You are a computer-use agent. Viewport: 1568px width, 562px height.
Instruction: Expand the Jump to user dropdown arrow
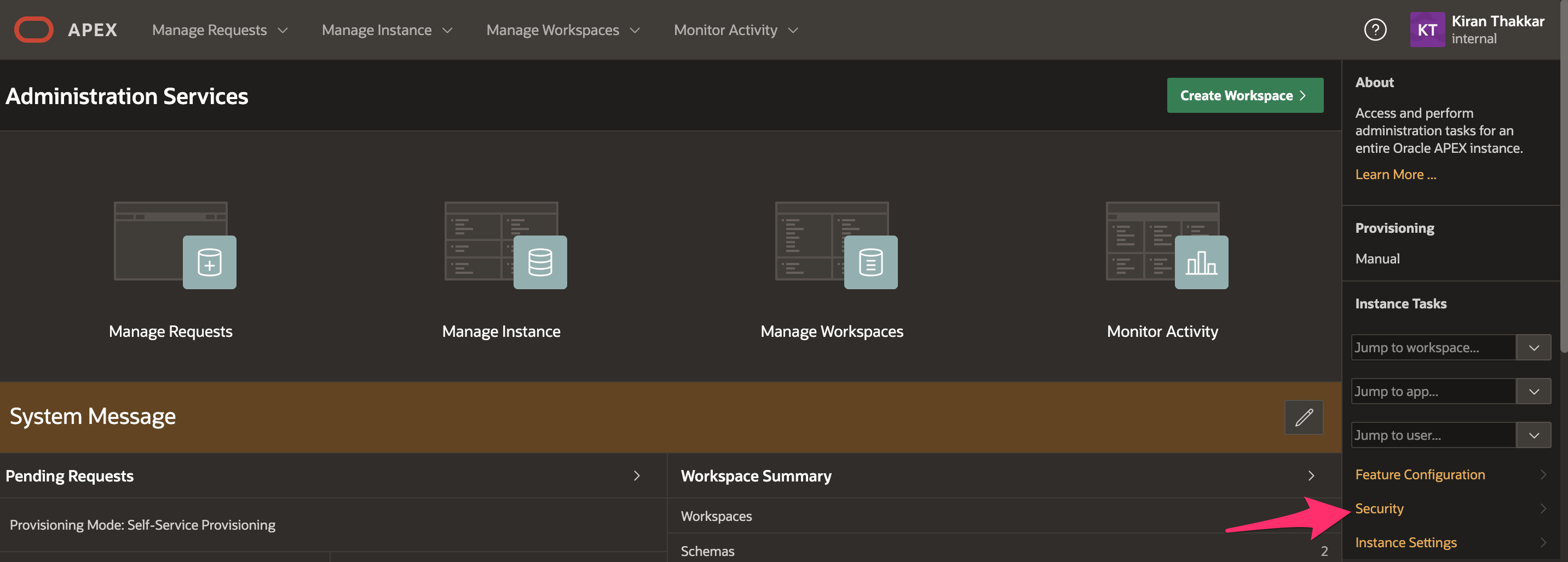[1534, 435]
